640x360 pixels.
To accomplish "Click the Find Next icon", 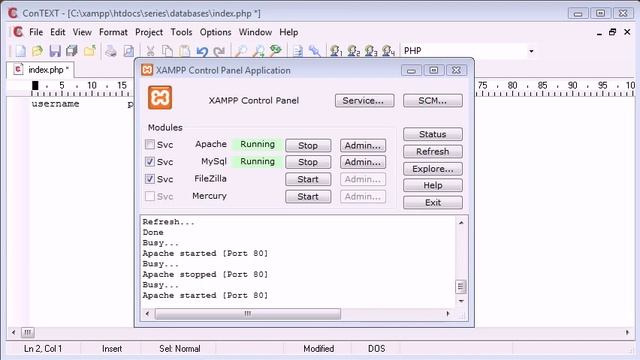I will (x=258, y=51).
